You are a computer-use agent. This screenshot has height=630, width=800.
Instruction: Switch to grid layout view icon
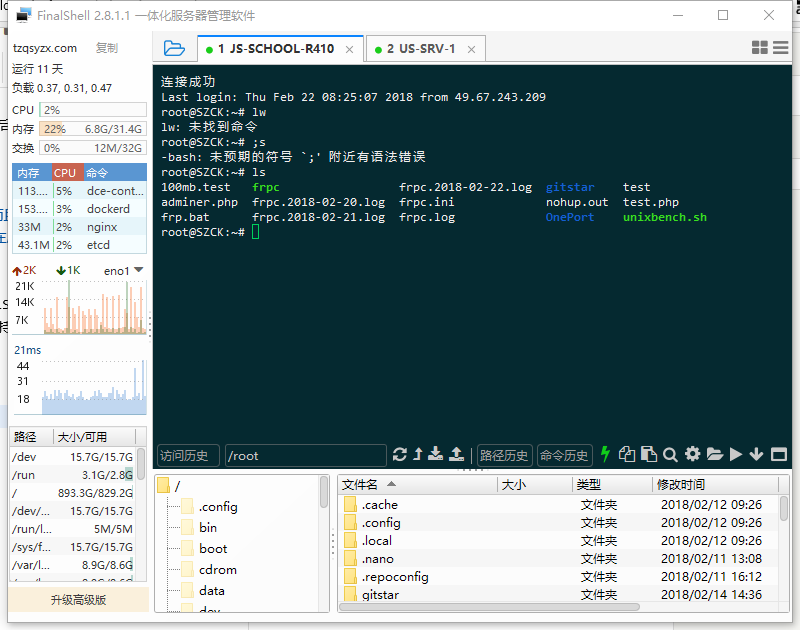760,47
